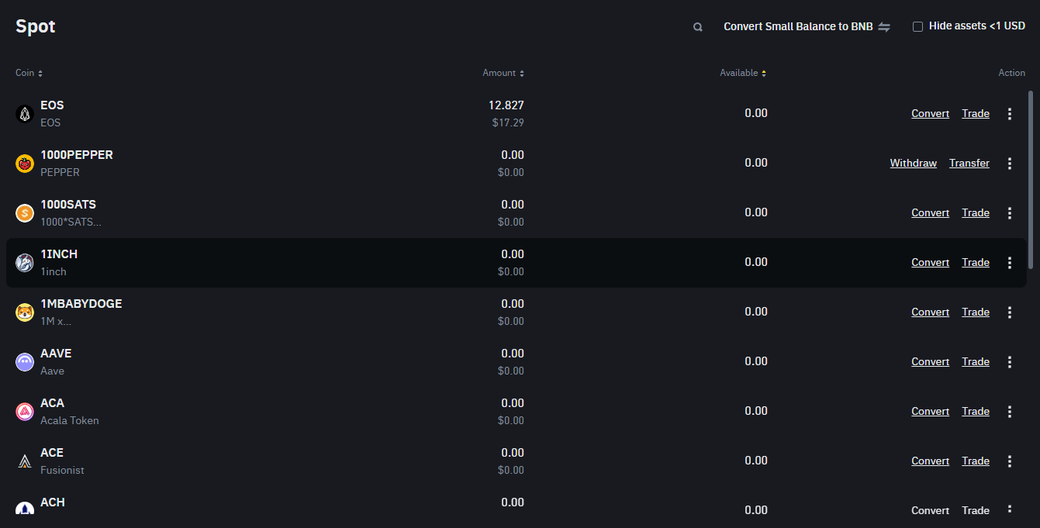Screen dimensions: 1040x528
Task: Click Withdraw link for 1000PEPPER
Action: pyautogui.click(x=913, y=163)
